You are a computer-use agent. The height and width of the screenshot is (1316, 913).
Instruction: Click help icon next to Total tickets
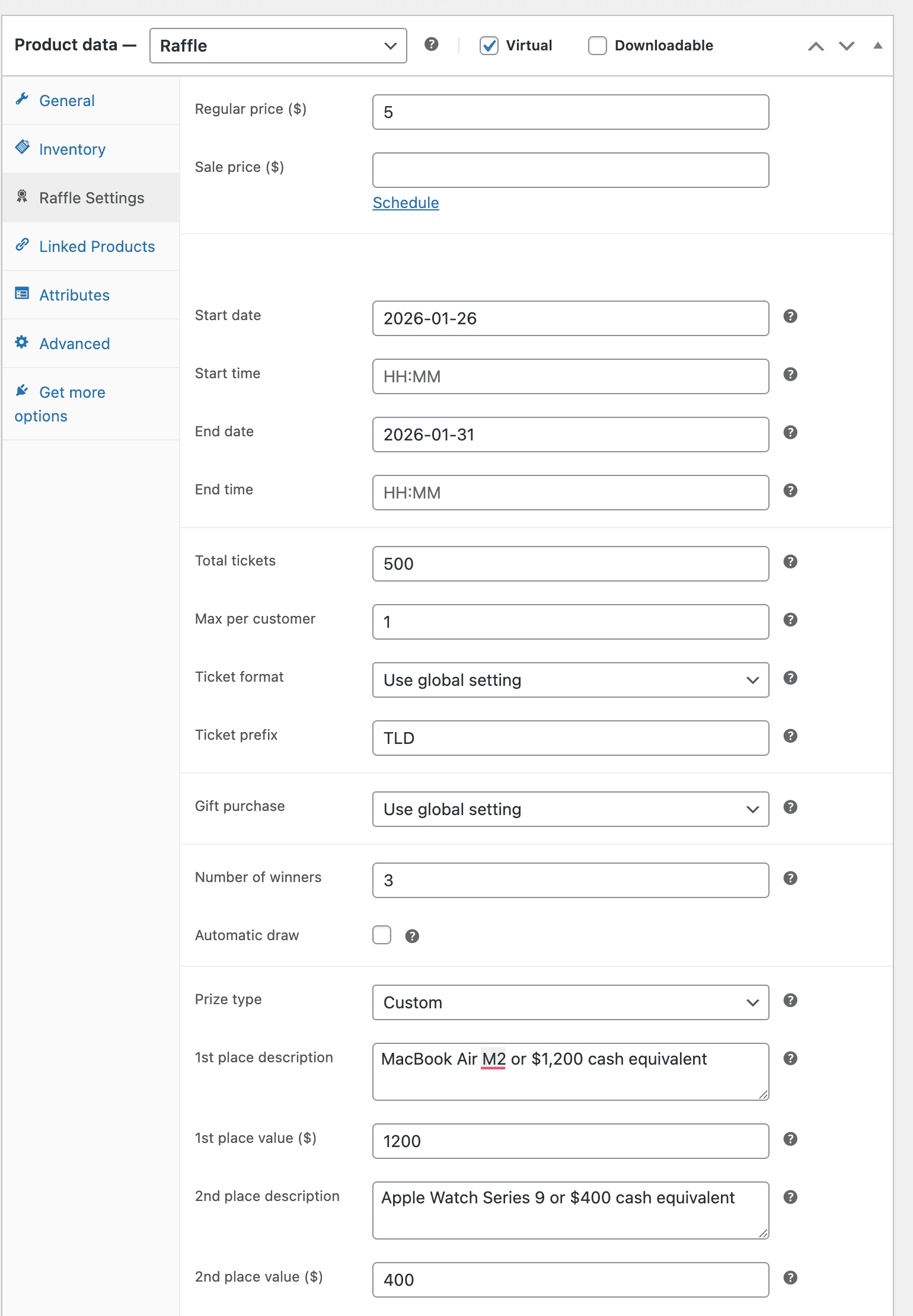790,562
